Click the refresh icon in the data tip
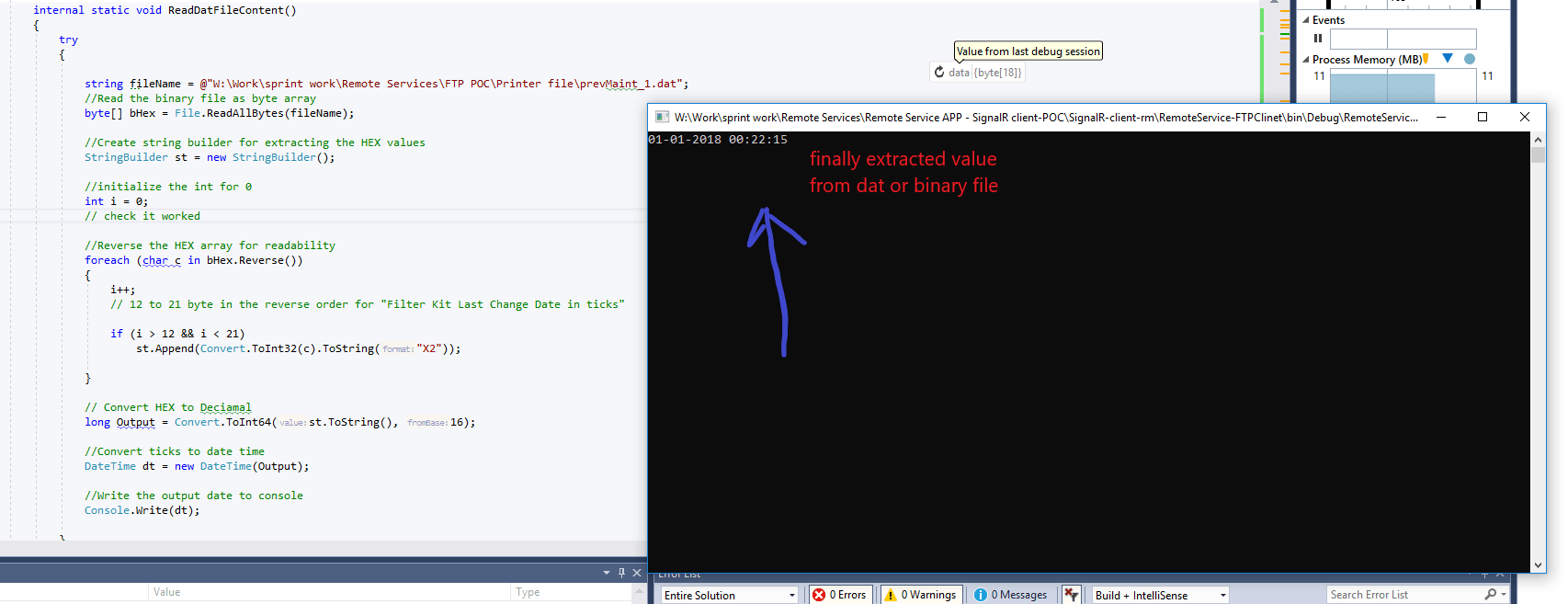1568x604 pixels. [939, 72]
